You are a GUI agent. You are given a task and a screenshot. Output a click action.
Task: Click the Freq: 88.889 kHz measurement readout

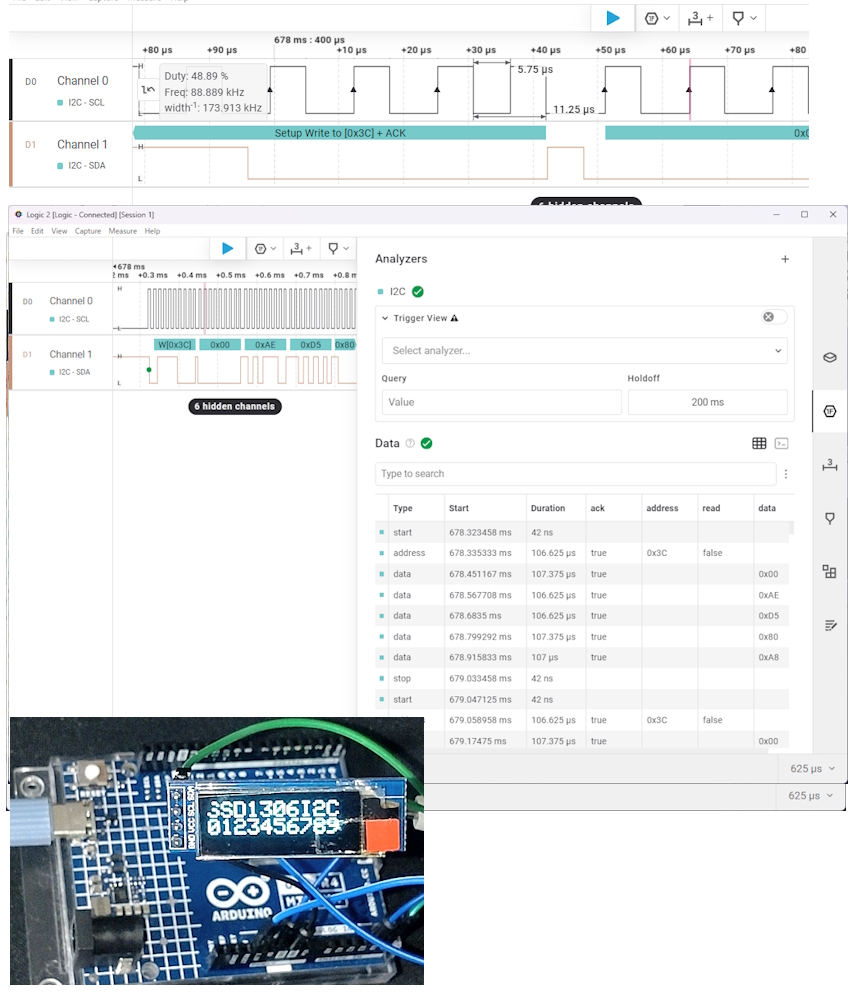coord(204,92)
